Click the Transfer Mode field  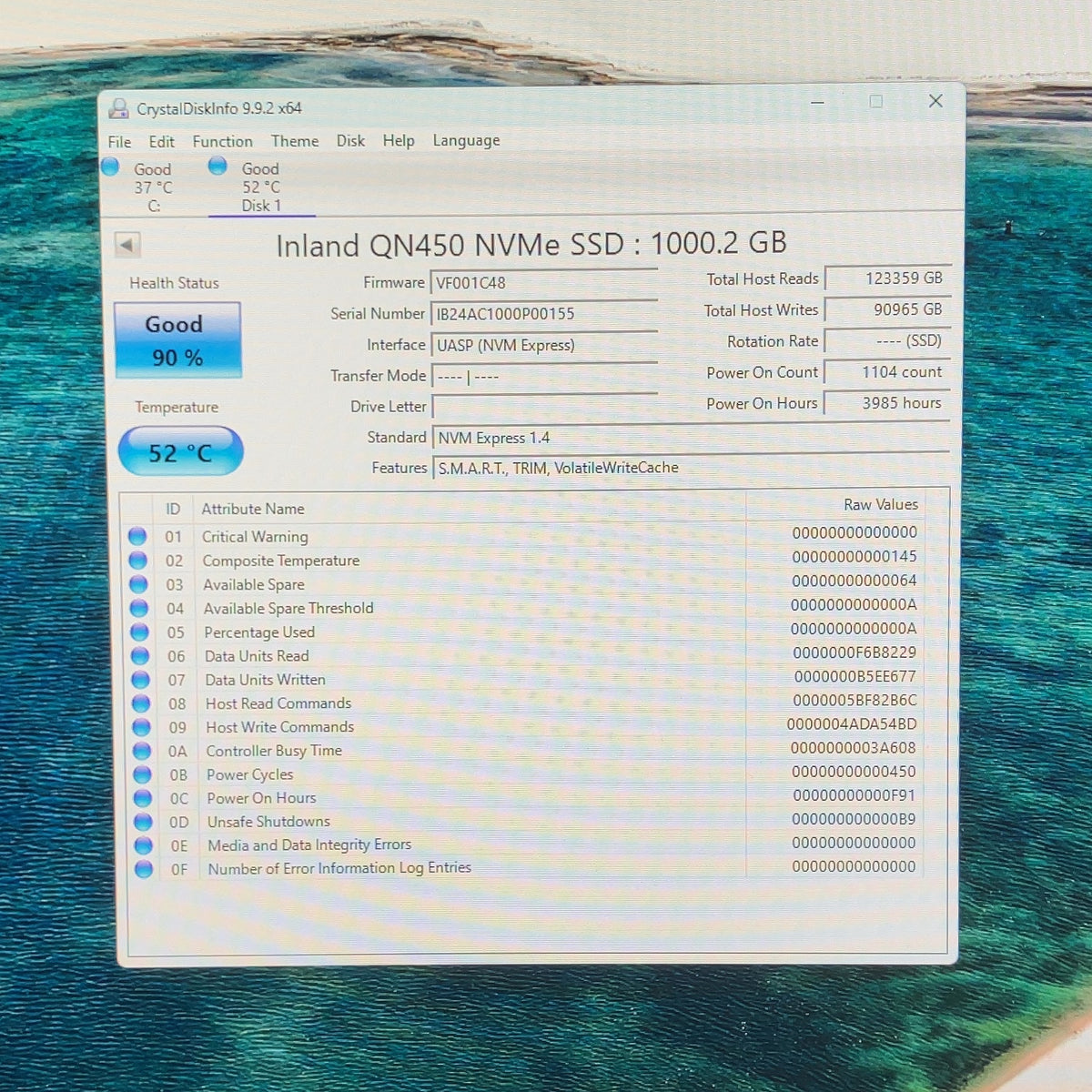[x=544, y=376]
